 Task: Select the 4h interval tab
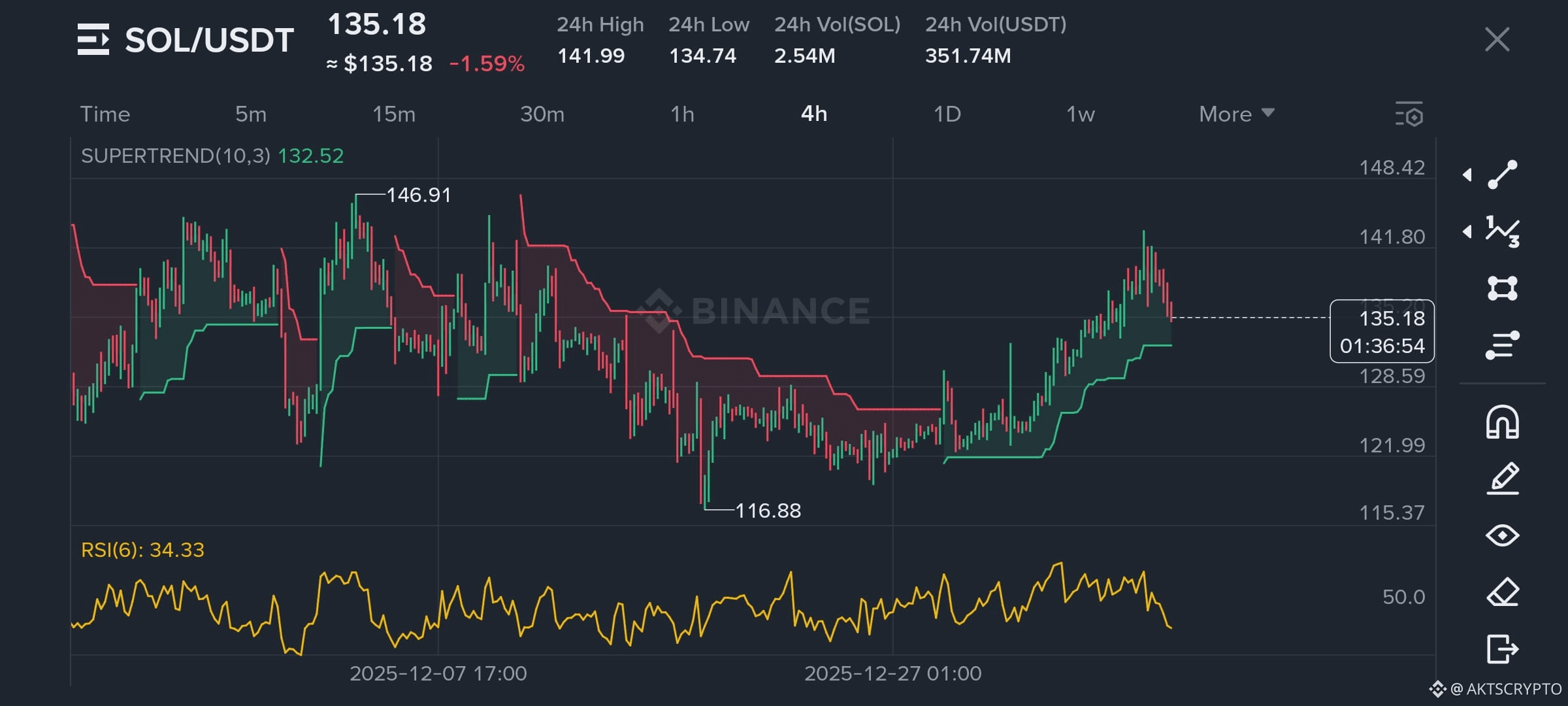click(x=814, y=114)
